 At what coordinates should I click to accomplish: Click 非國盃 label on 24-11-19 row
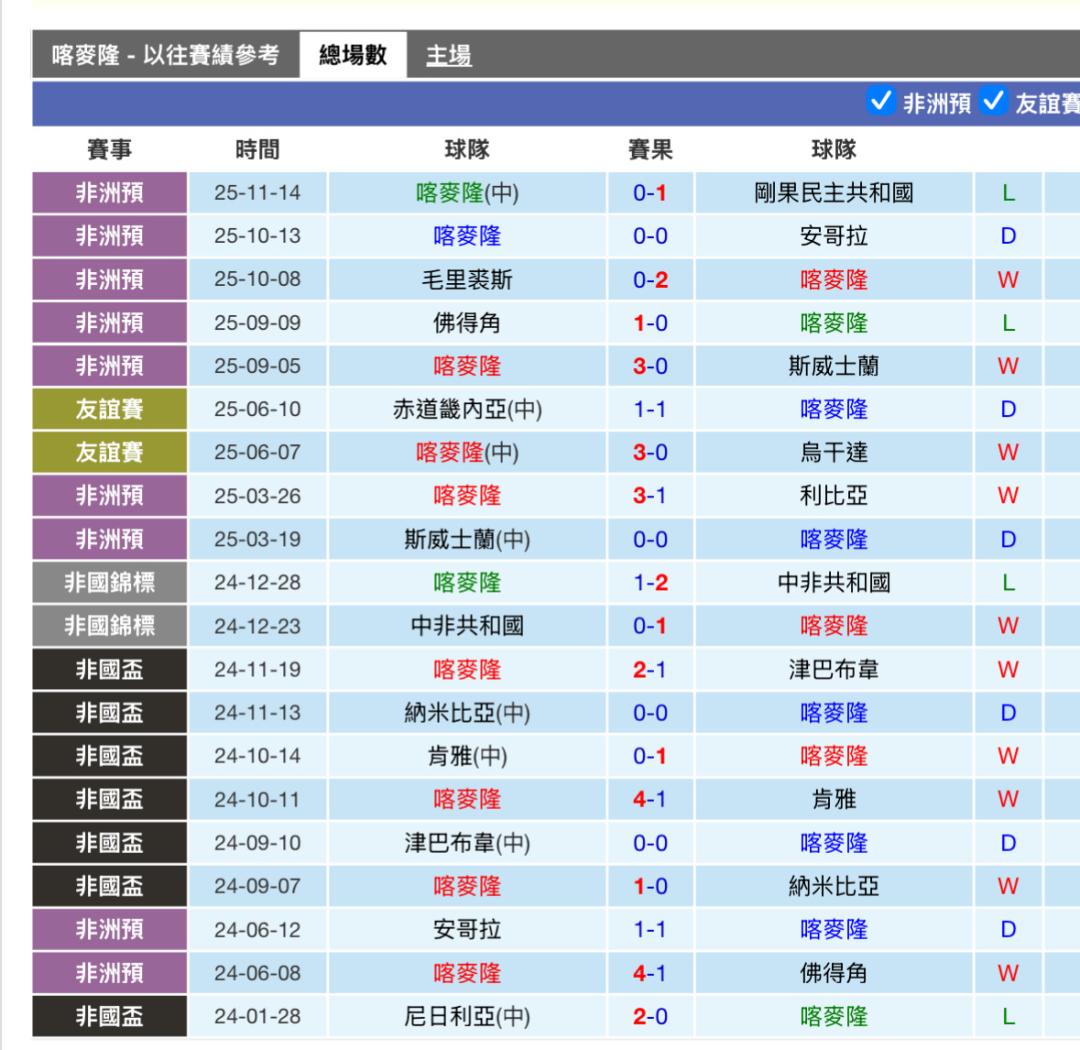tap(109, 670)
